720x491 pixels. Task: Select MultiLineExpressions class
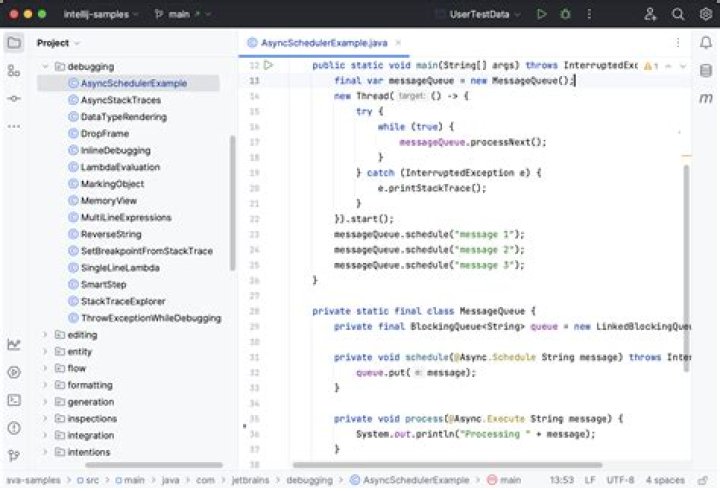[x=126, y=217]
